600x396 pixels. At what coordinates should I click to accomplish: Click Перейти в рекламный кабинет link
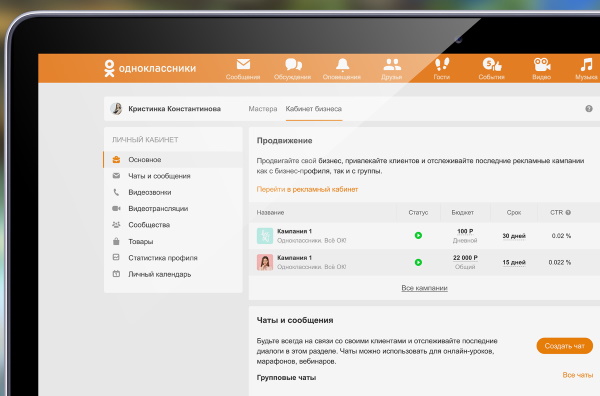point(307,189)
